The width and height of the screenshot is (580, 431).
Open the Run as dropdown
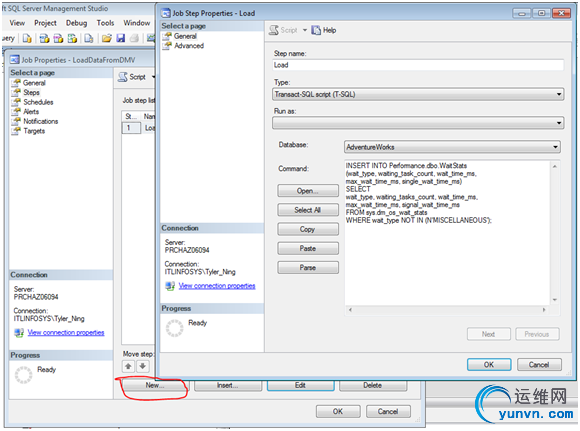point(418,123)
